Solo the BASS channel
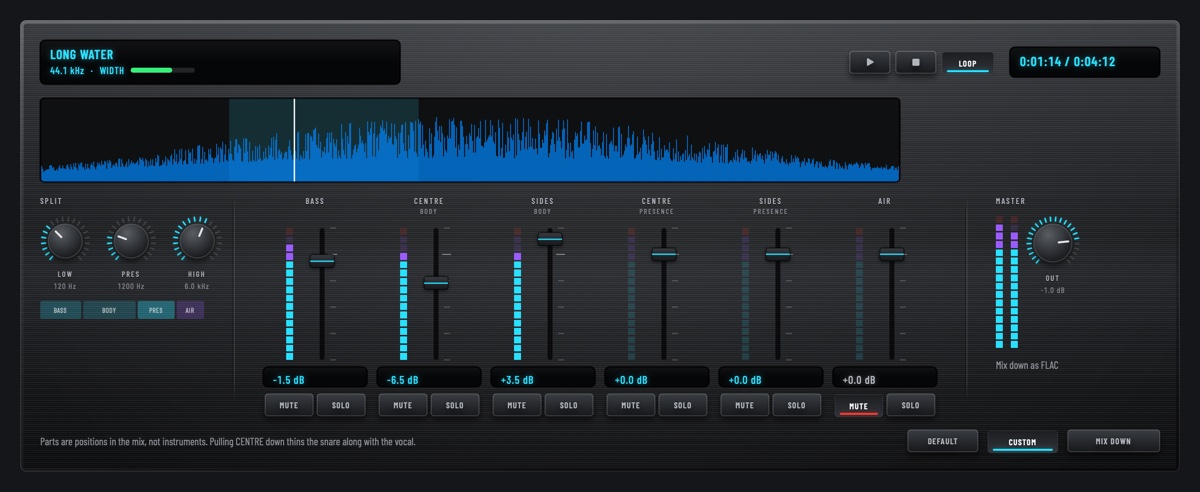The width and height of the screenshot is (1200, 492). point(341,405)
